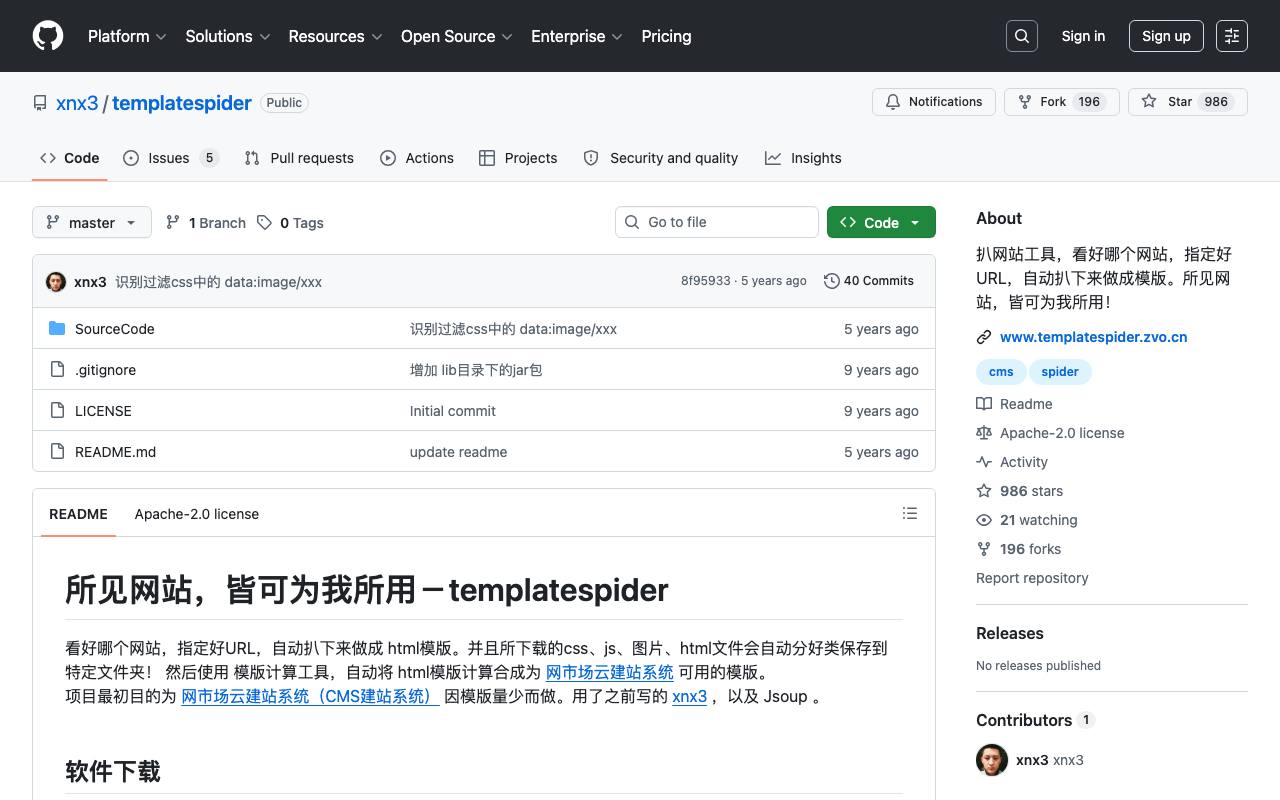Select the Code repository tab
This screenshot has height=800, width=1280.
[70, 158]
